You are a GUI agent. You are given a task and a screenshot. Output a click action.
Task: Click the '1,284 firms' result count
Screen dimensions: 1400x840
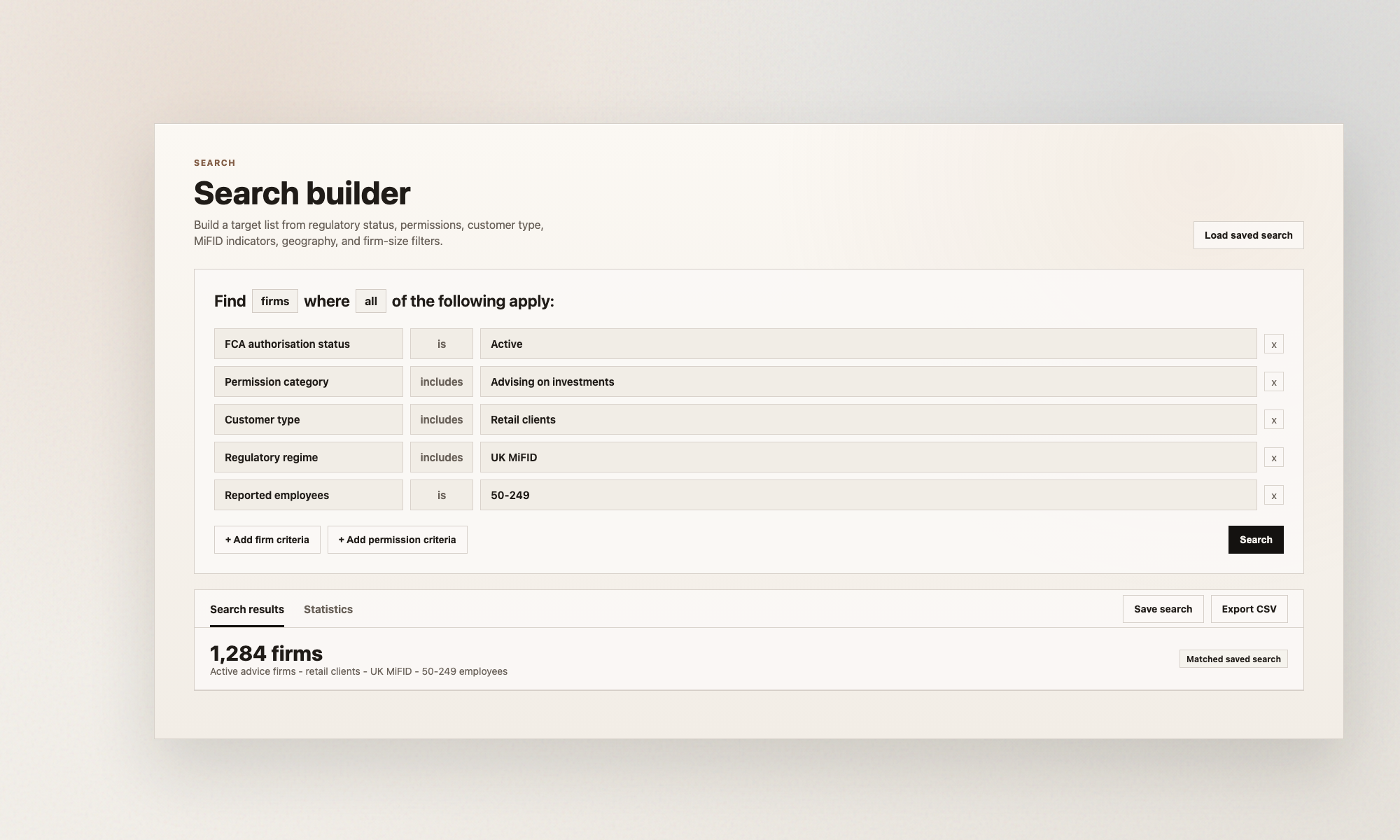(266, 653)
